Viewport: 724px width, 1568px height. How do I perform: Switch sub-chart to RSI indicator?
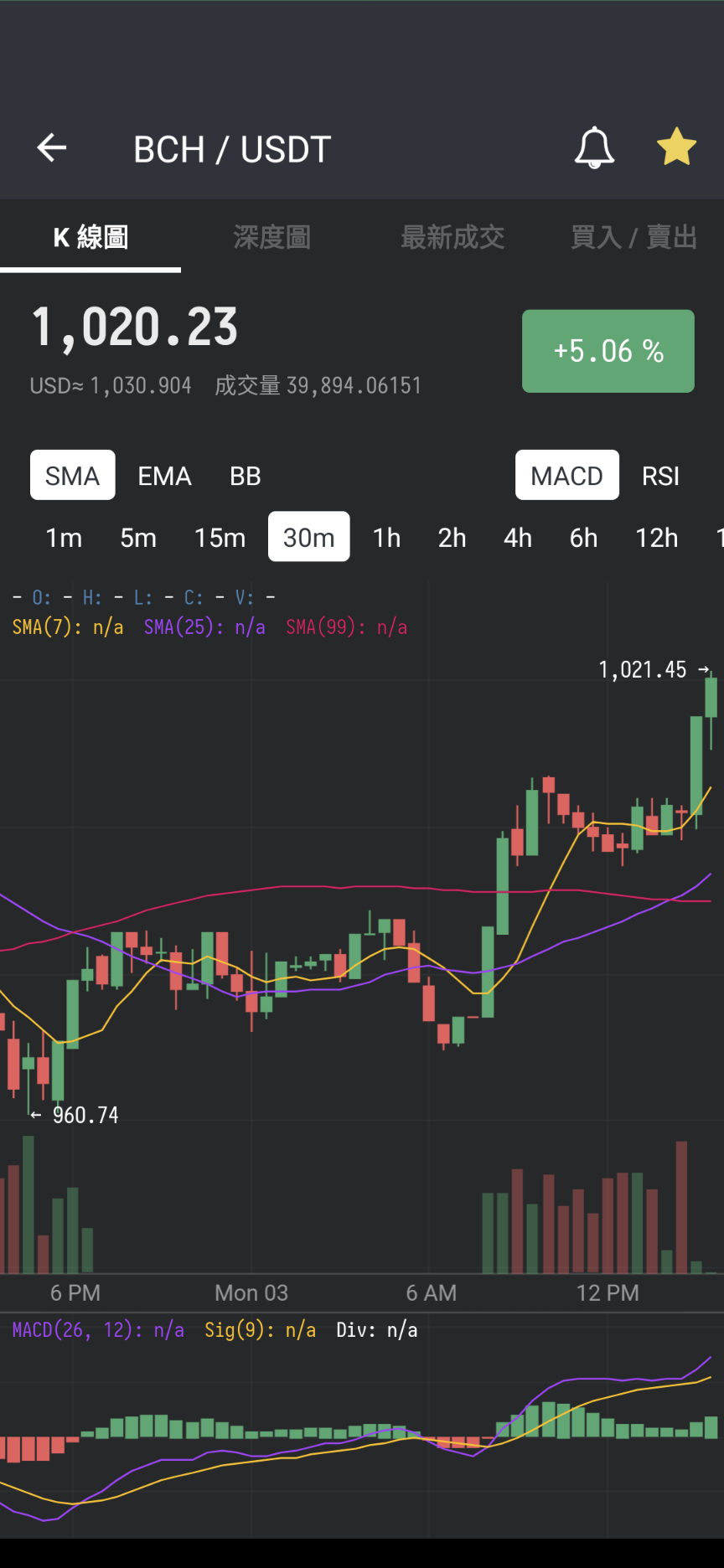pyautogui.click(x=660, y=476)
